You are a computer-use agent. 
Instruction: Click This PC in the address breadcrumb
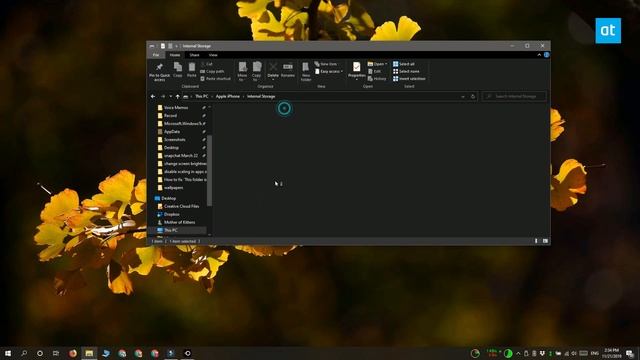(x=201, y=96)
